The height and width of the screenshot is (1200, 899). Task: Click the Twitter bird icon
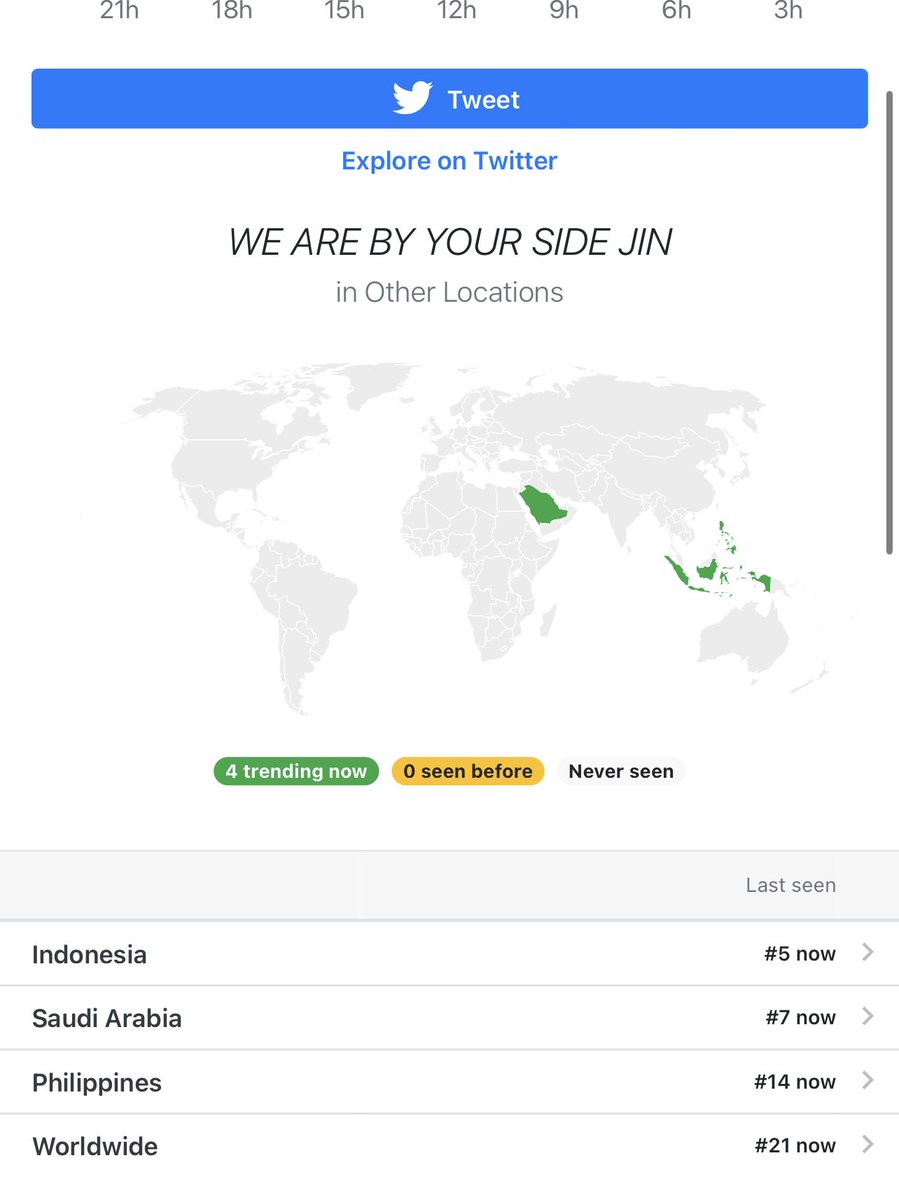412,99
